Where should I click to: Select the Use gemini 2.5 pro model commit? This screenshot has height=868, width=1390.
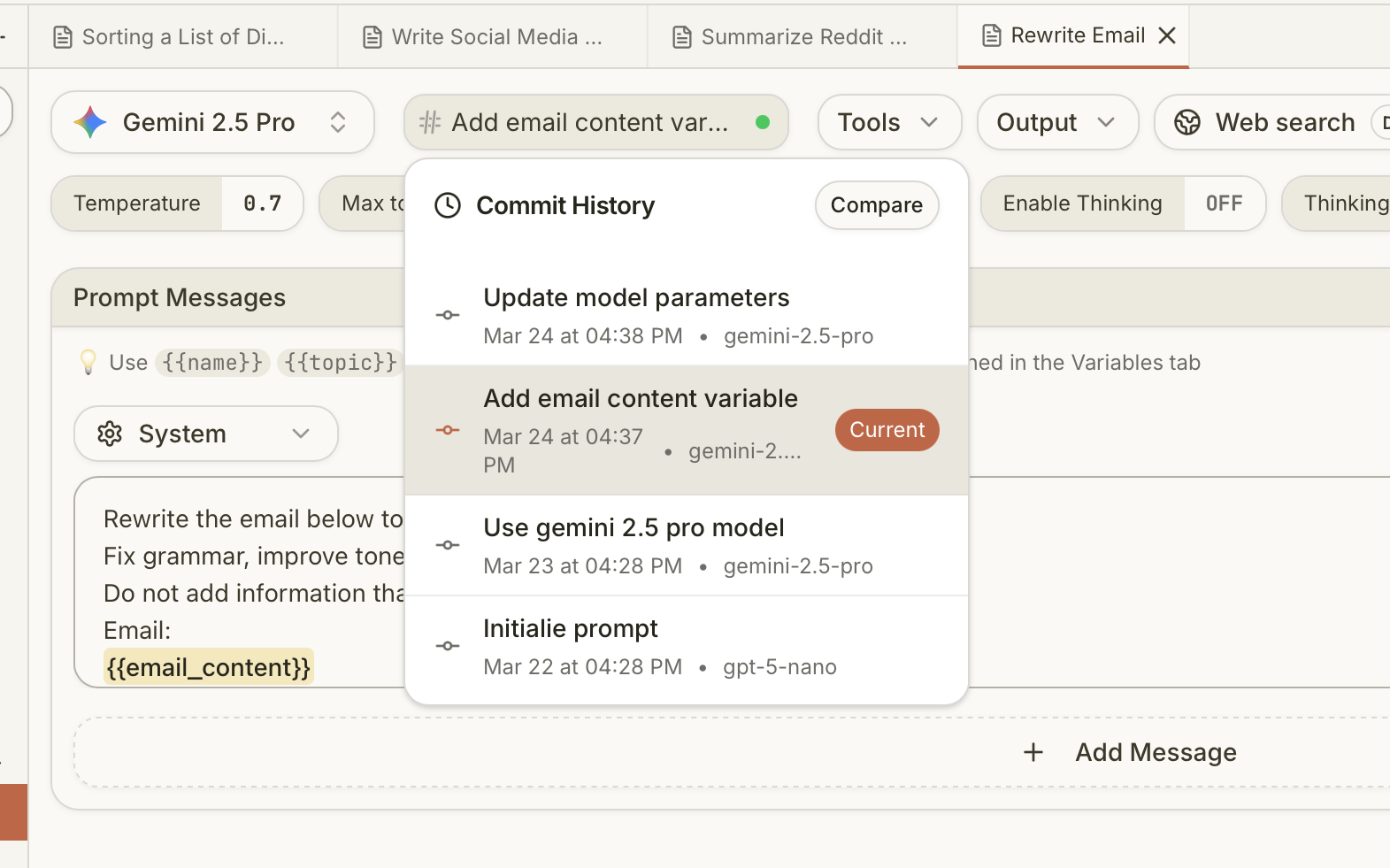[x=687, y=545]
